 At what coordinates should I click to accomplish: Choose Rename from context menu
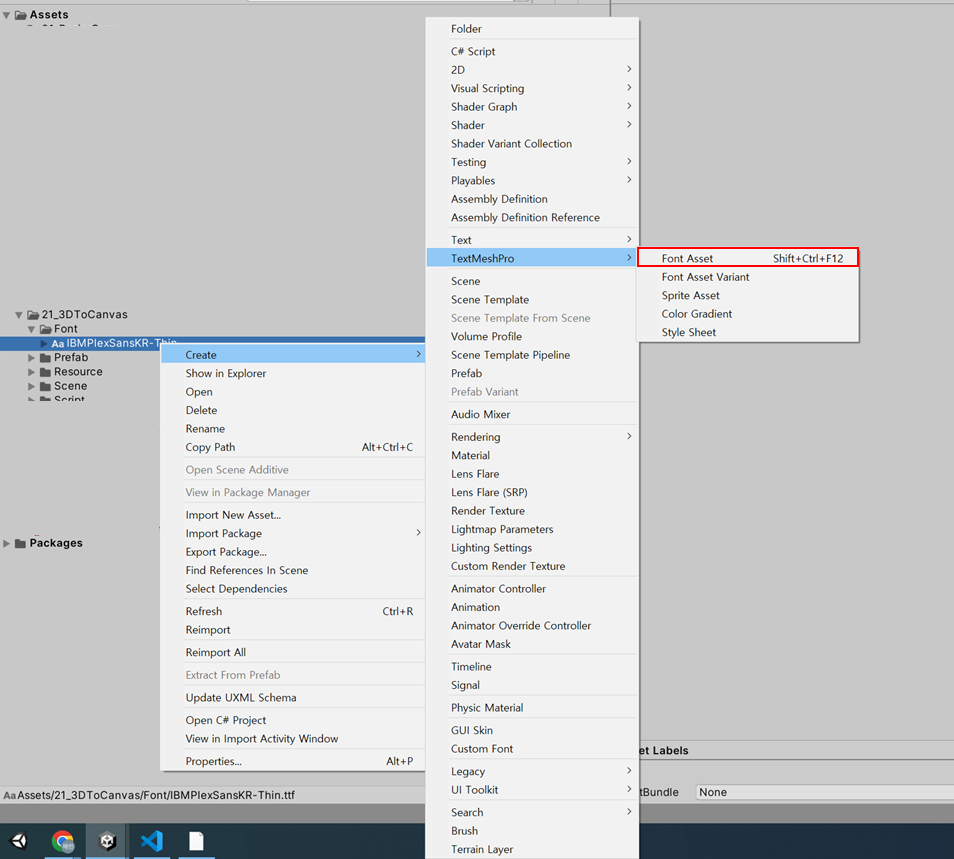click(293, 429)
